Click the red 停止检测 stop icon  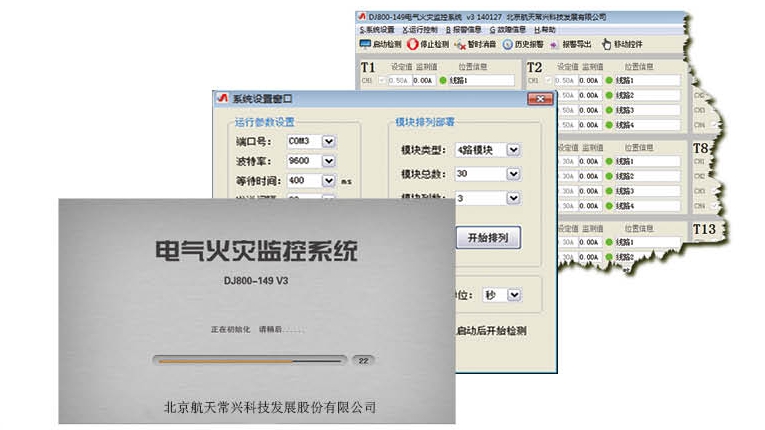click(x=413, y=44)
